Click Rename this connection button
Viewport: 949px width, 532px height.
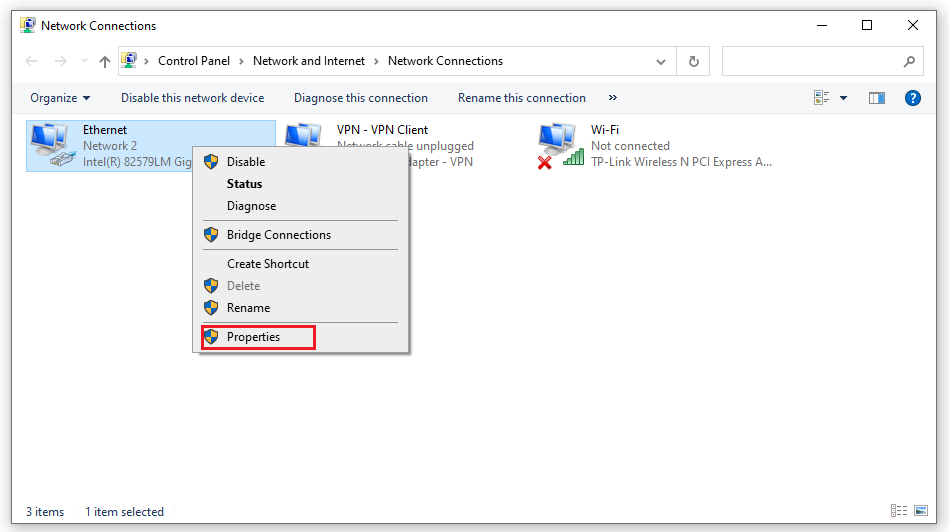tap(521, 98)
